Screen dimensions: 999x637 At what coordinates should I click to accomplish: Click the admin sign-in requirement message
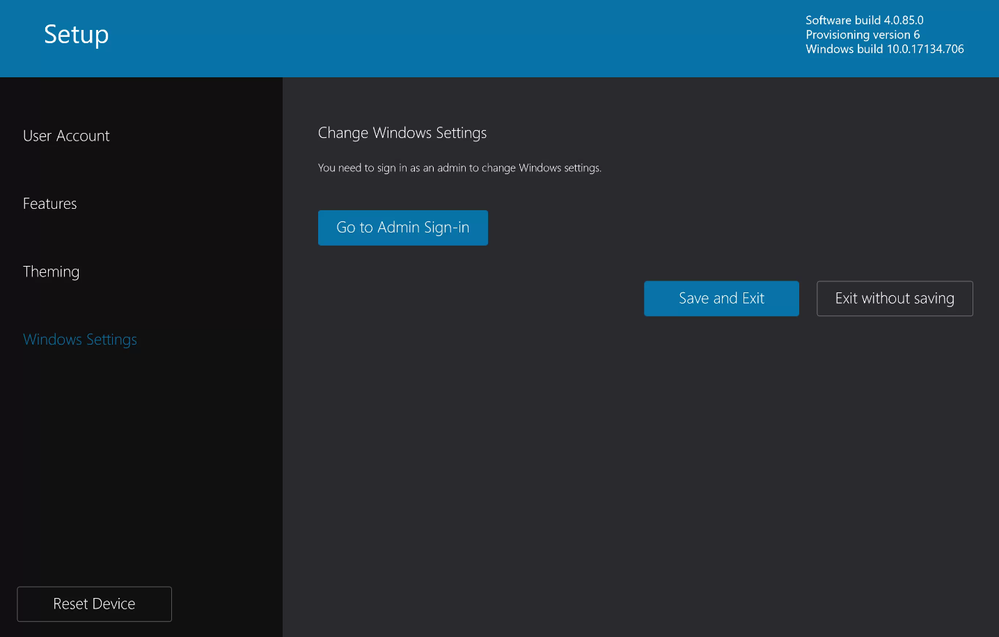(x=459, y=168)
